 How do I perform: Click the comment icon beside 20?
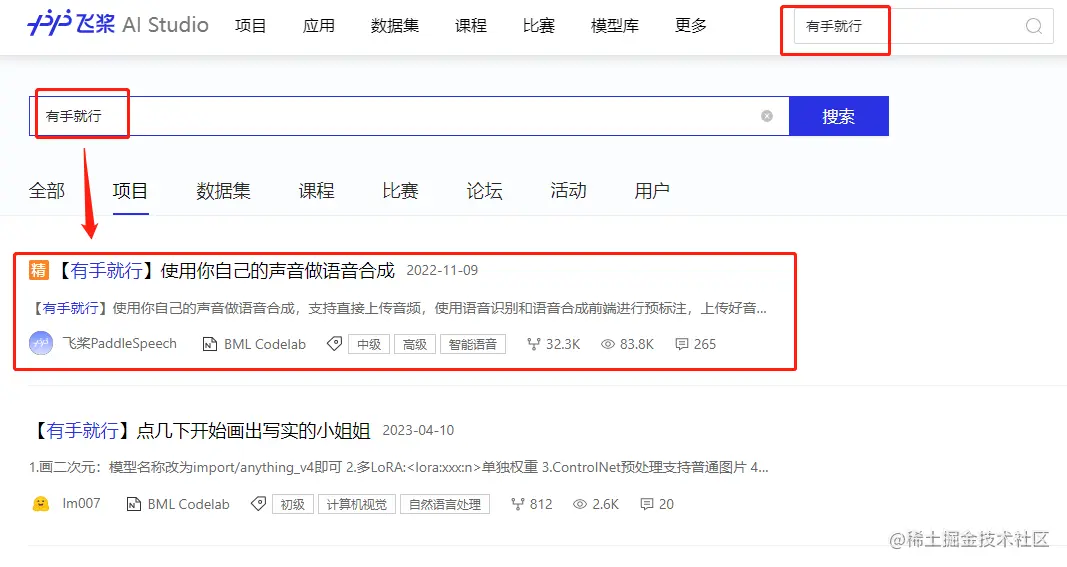(x=646, y=504)
